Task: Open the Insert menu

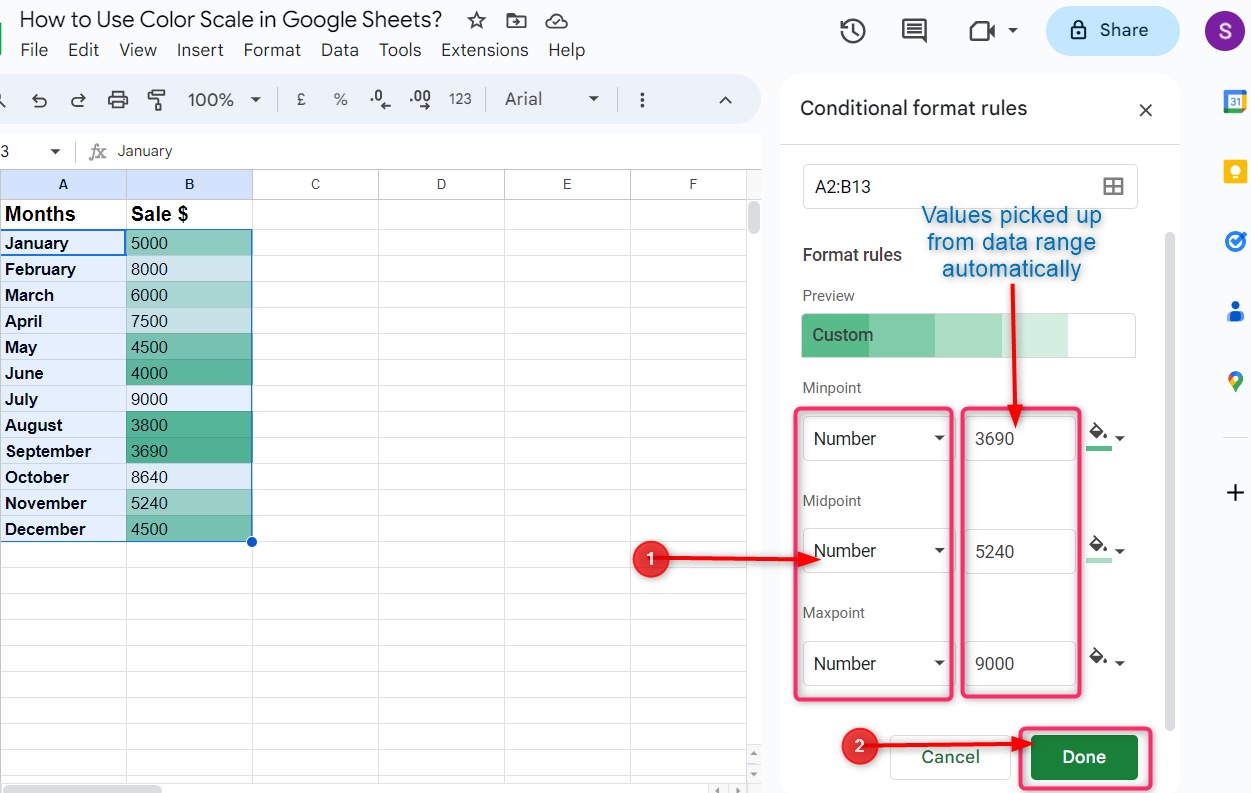Action: pyautogui.click(x=201, y=50)
